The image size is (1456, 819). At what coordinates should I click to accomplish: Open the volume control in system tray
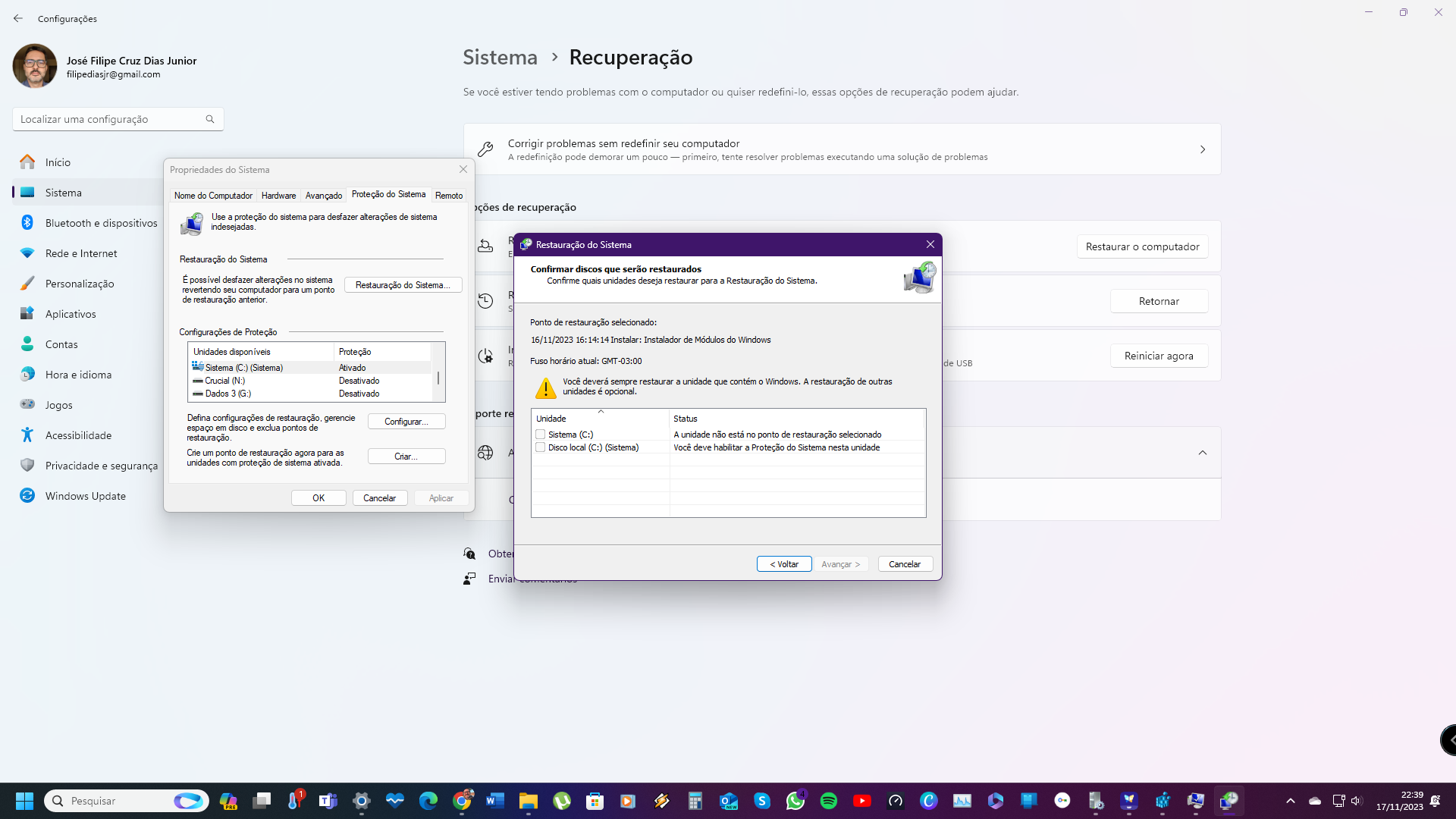coord(1357,801)
